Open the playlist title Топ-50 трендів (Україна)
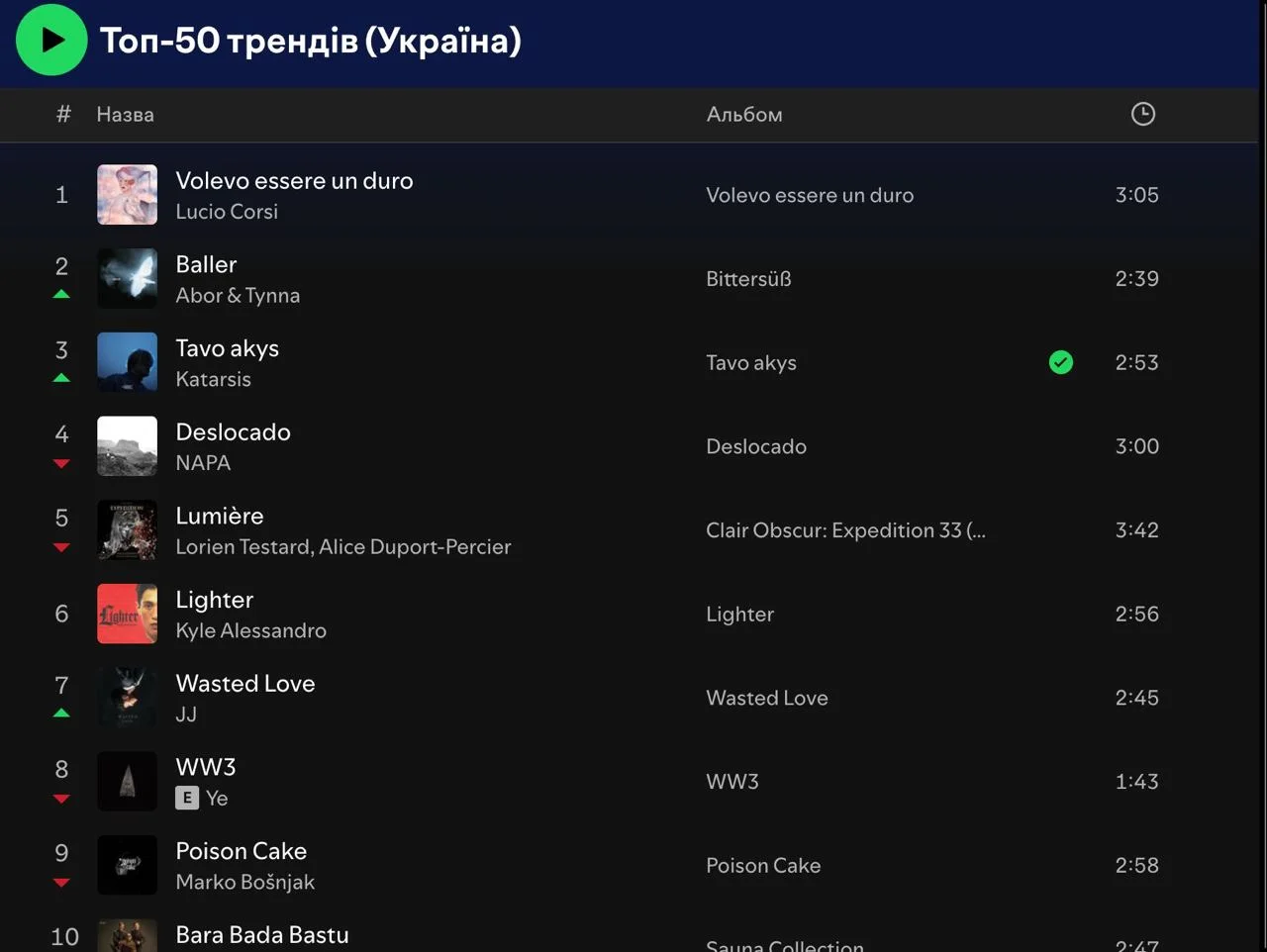1267x952 pixels. click(x=310, y=42)
